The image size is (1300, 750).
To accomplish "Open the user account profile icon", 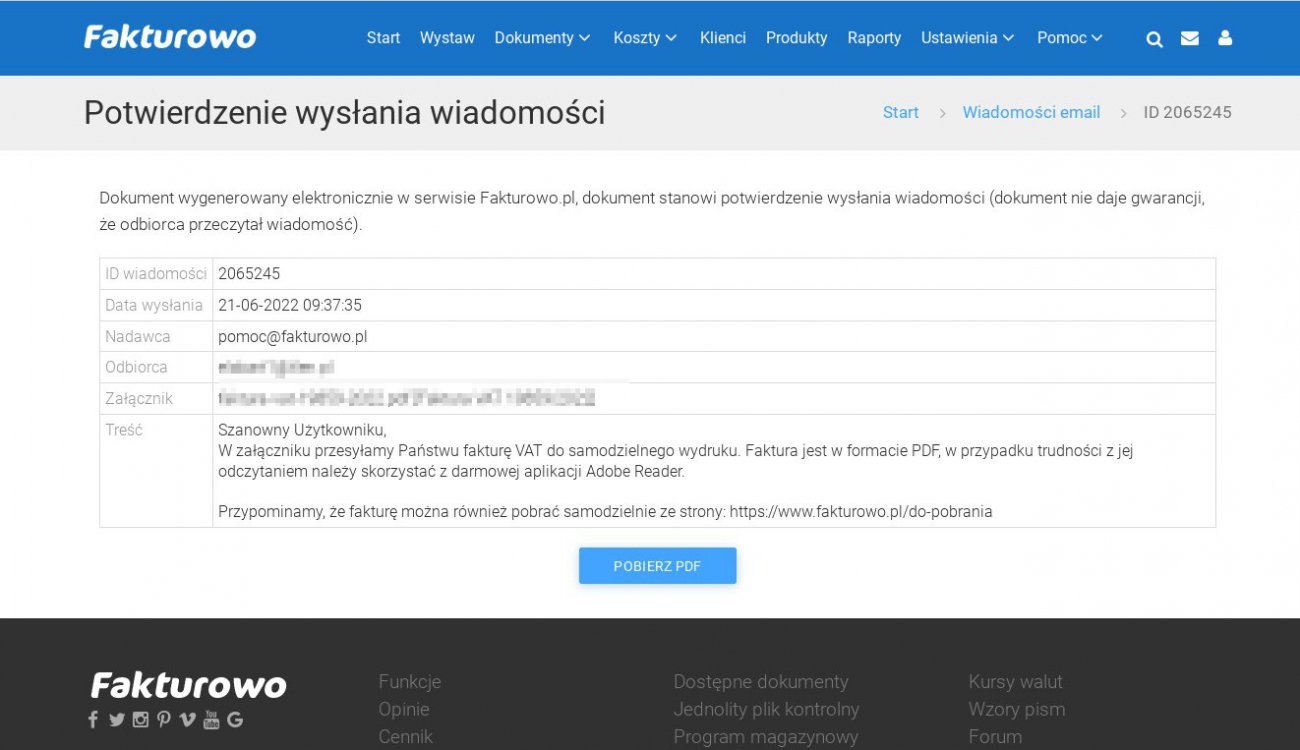I will [x=1225, y=38].
